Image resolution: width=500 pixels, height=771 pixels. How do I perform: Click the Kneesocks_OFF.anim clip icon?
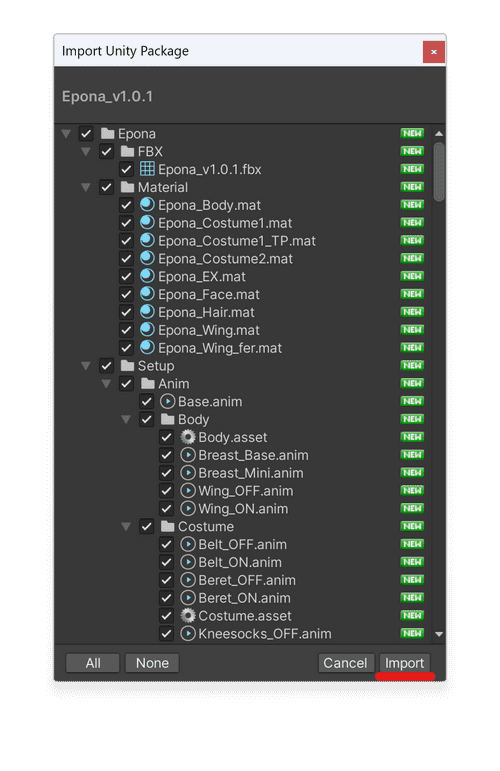pyautogui.click(x=188, y=634)
